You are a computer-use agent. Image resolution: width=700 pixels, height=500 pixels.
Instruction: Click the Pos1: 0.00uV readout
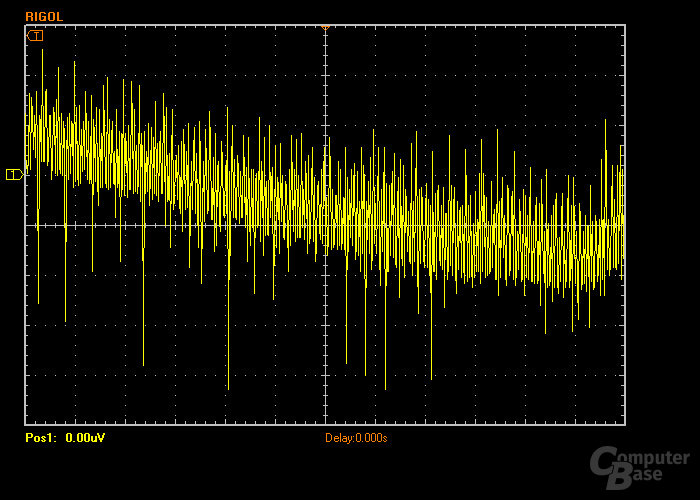click(x=65, y=438)
